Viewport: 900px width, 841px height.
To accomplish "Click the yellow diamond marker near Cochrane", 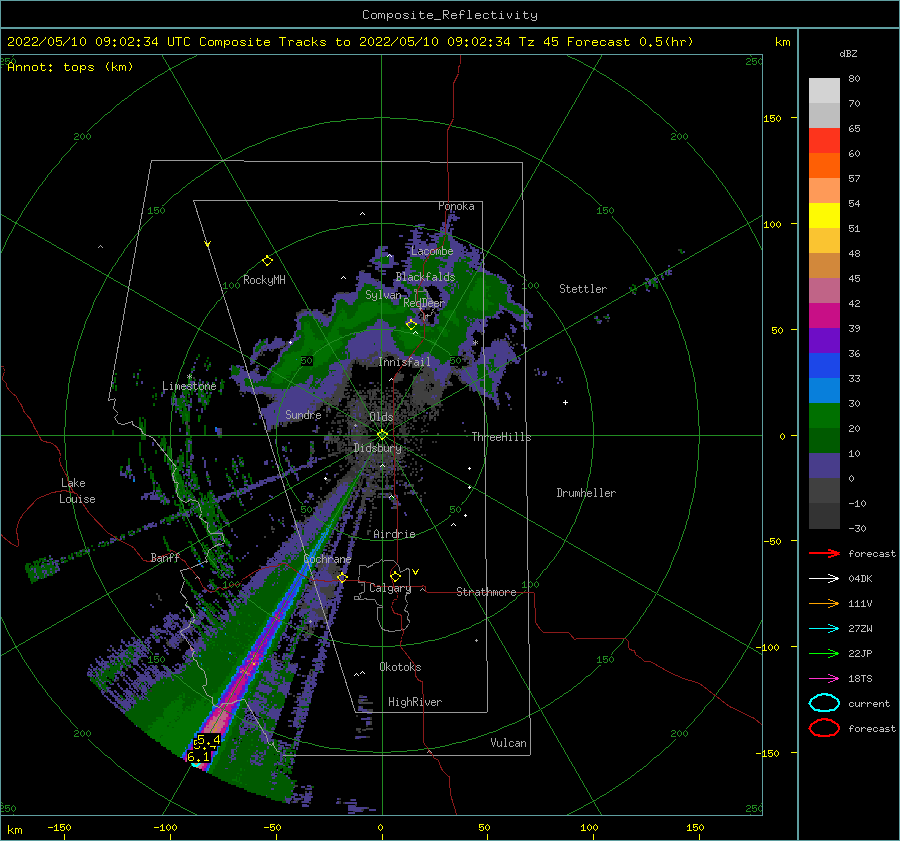I will pos(343,578).
